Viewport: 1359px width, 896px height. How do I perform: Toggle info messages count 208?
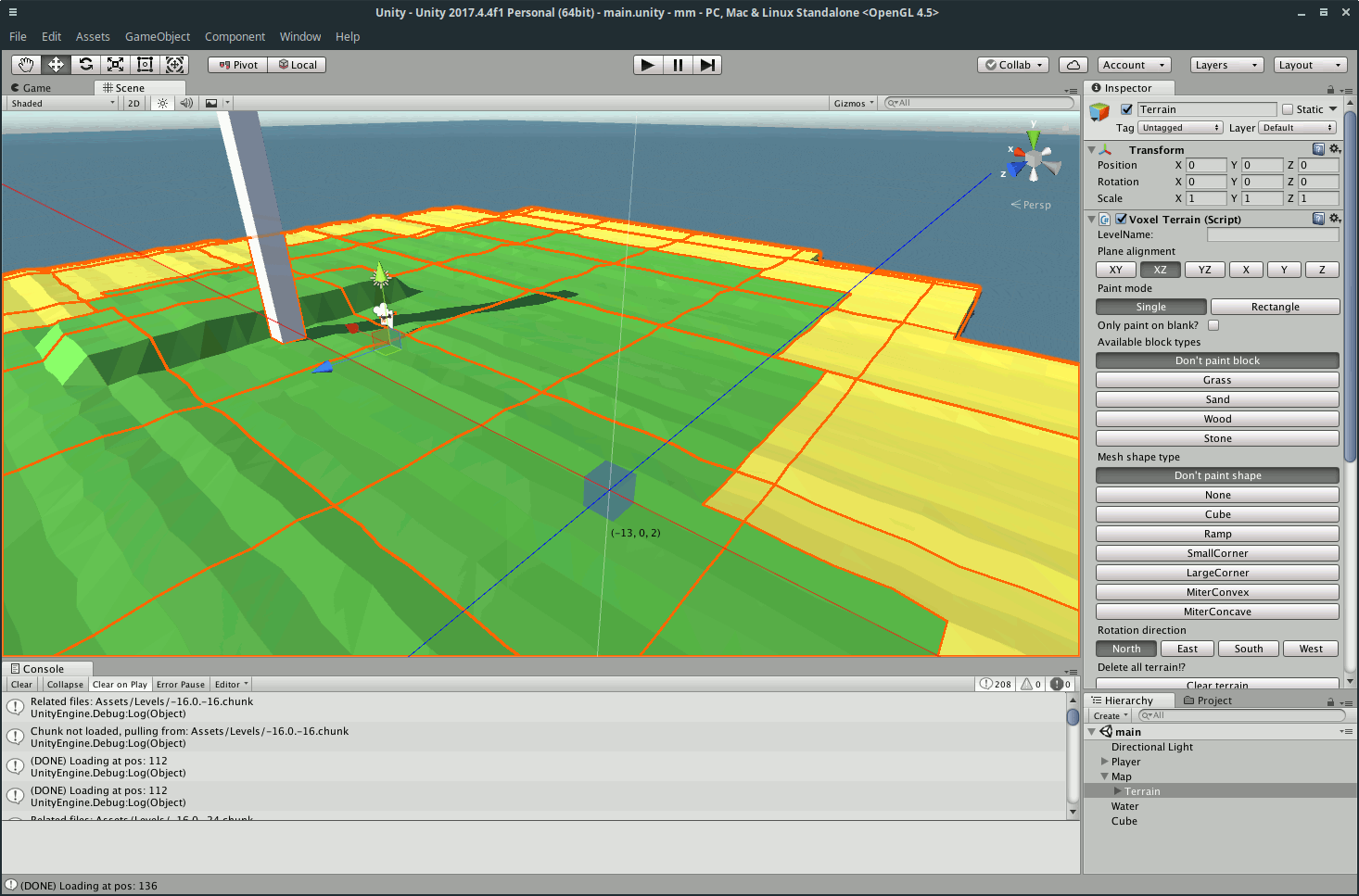pos(997,684)
